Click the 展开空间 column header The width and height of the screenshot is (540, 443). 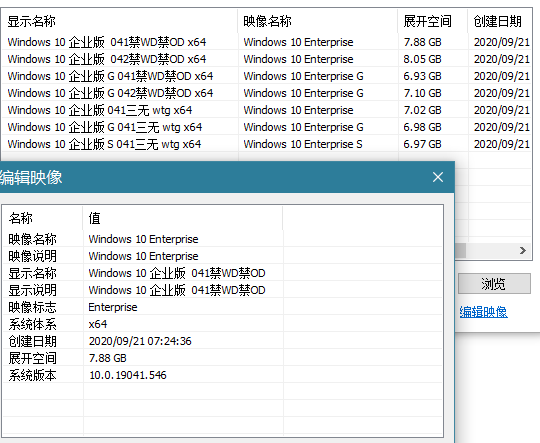pos(433,21)
